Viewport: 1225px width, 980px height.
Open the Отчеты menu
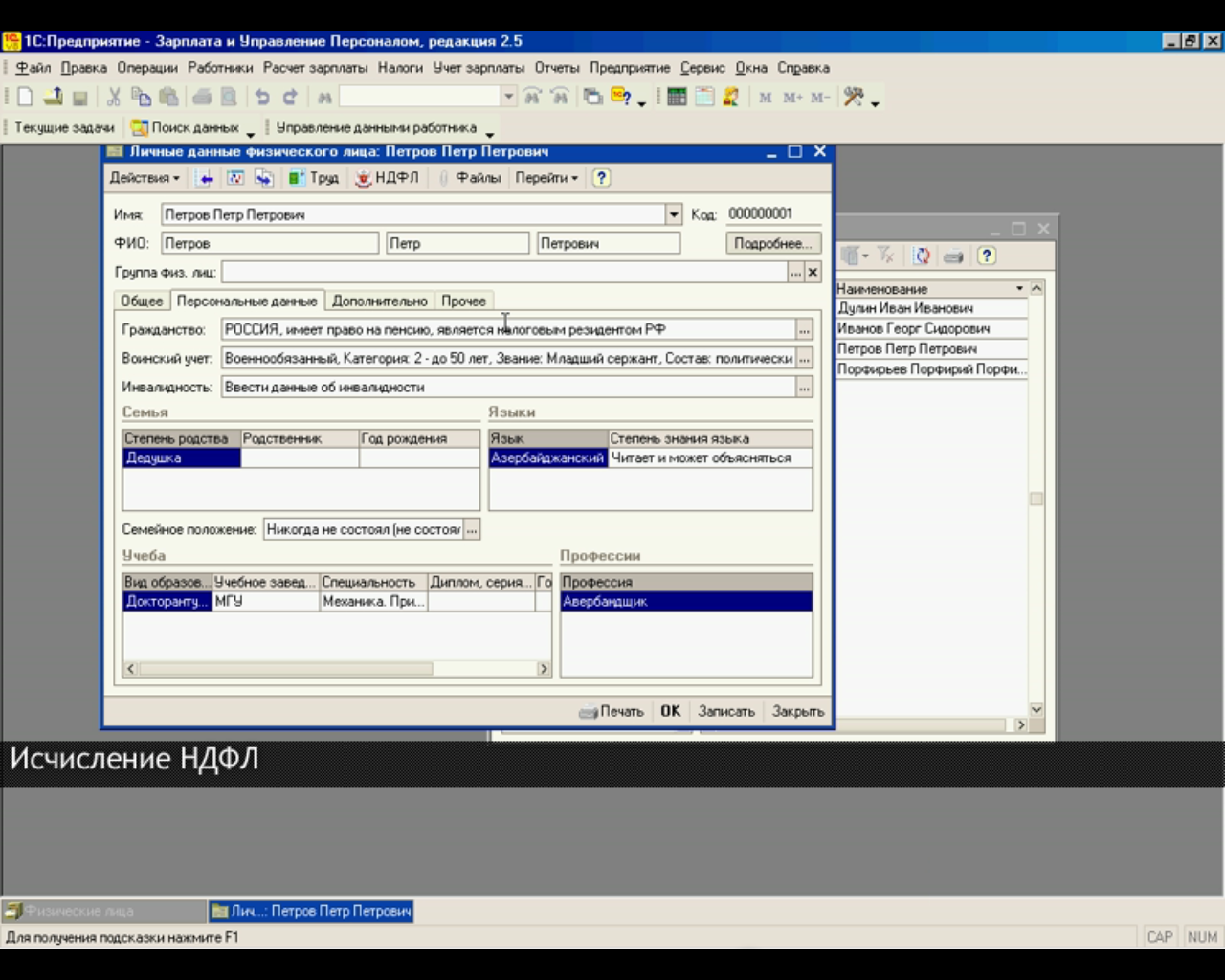[557, 68]
